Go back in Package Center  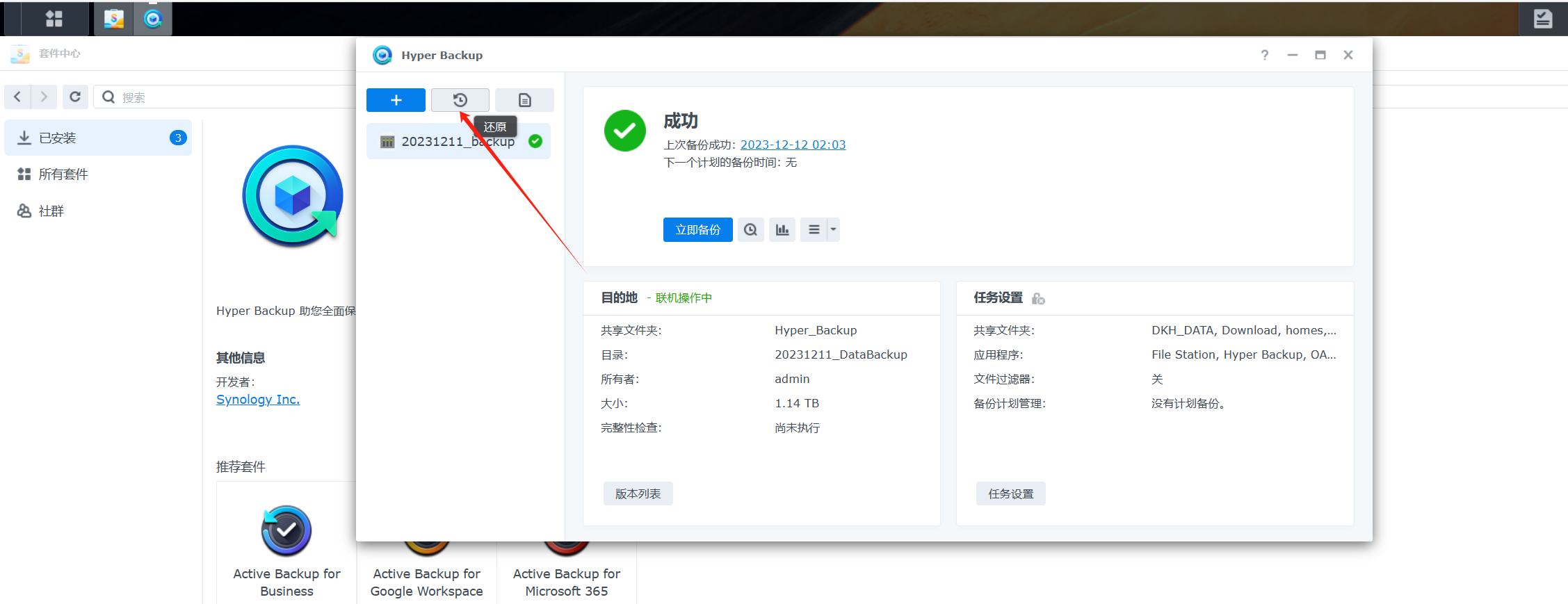(x=17, y=97)
